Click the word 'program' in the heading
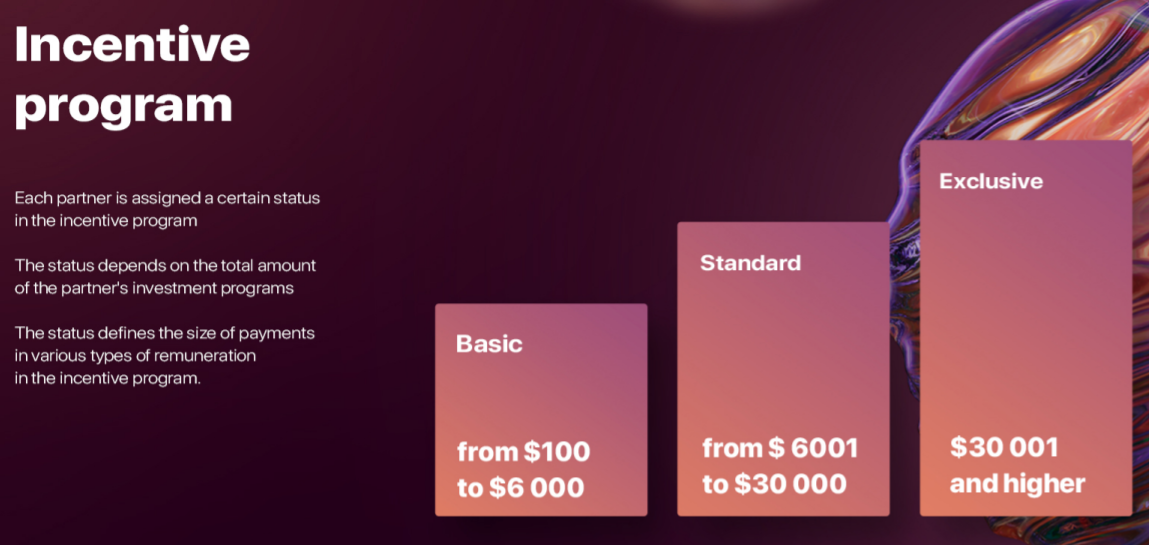The height and width of the screenshot is (545, 1149). coord(123,107)
